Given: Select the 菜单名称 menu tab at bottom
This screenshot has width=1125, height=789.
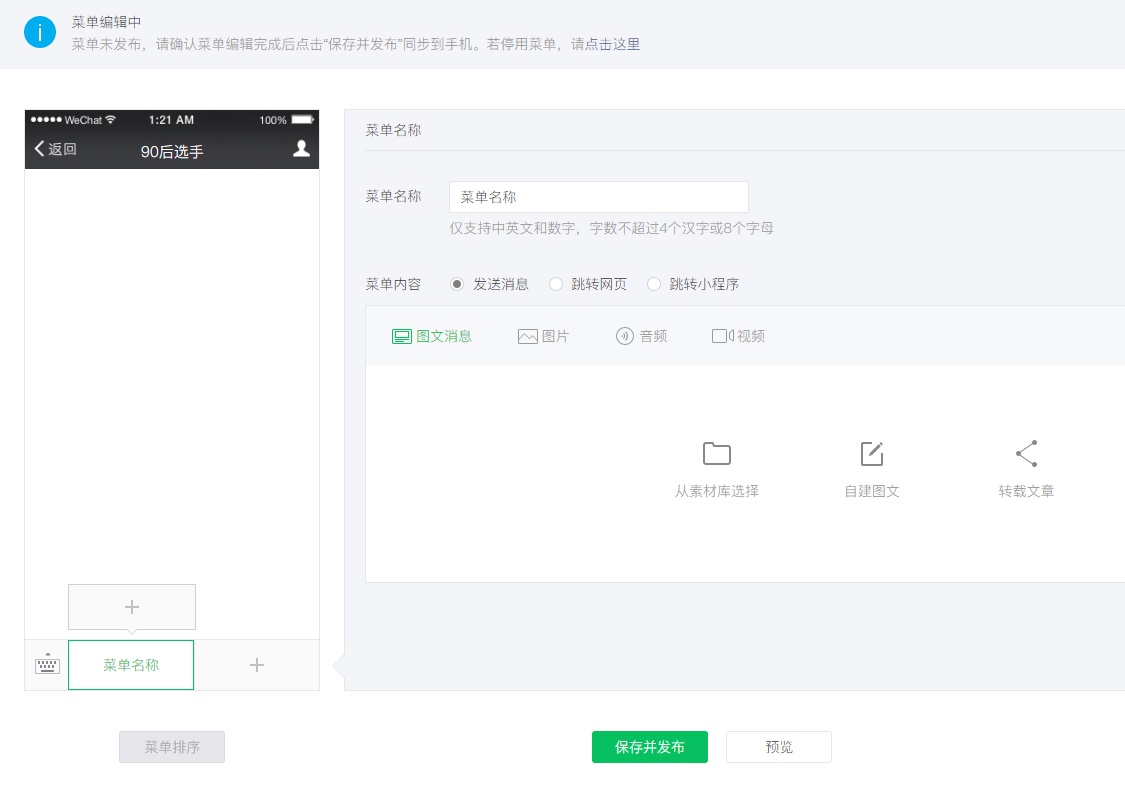Looking at the screenshot, I should tap(130, 664).
